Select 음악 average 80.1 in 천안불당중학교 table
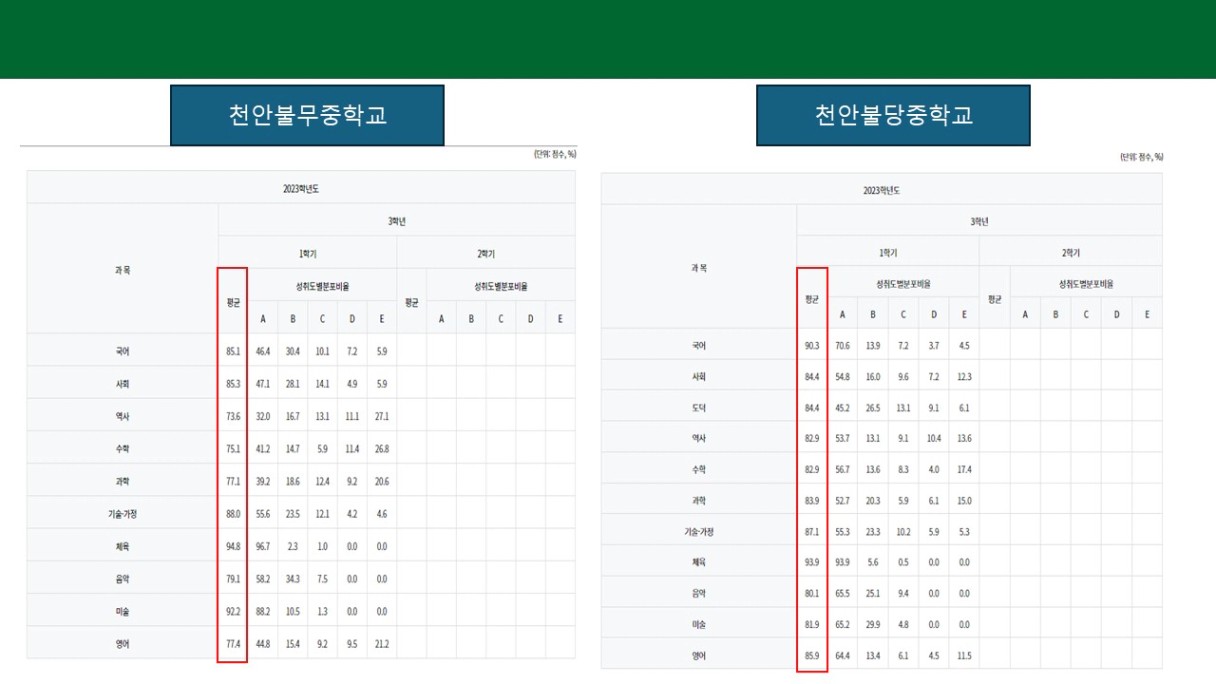This screenshot has height=684, width=1216. tap(812, 594)
